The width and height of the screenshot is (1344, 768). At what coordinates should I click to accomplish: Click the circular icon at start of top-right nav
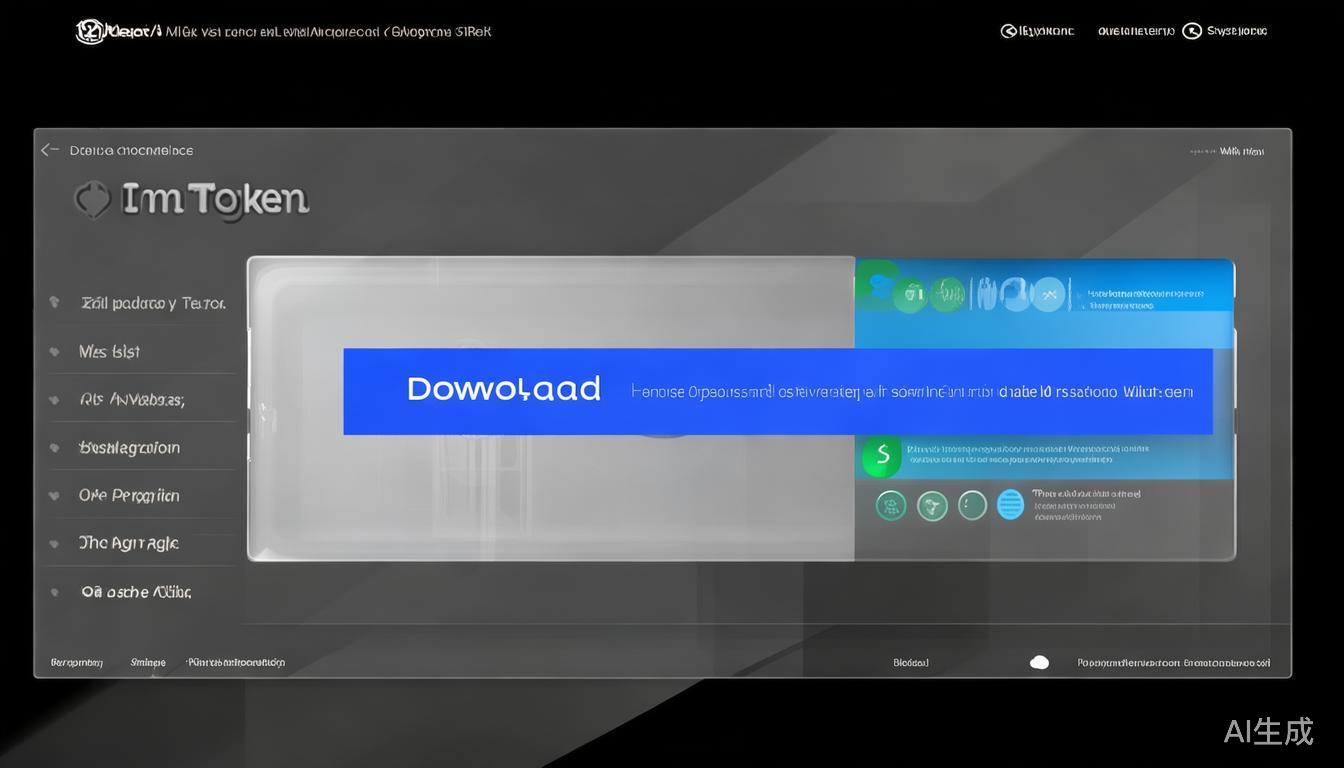(1009, 31)
